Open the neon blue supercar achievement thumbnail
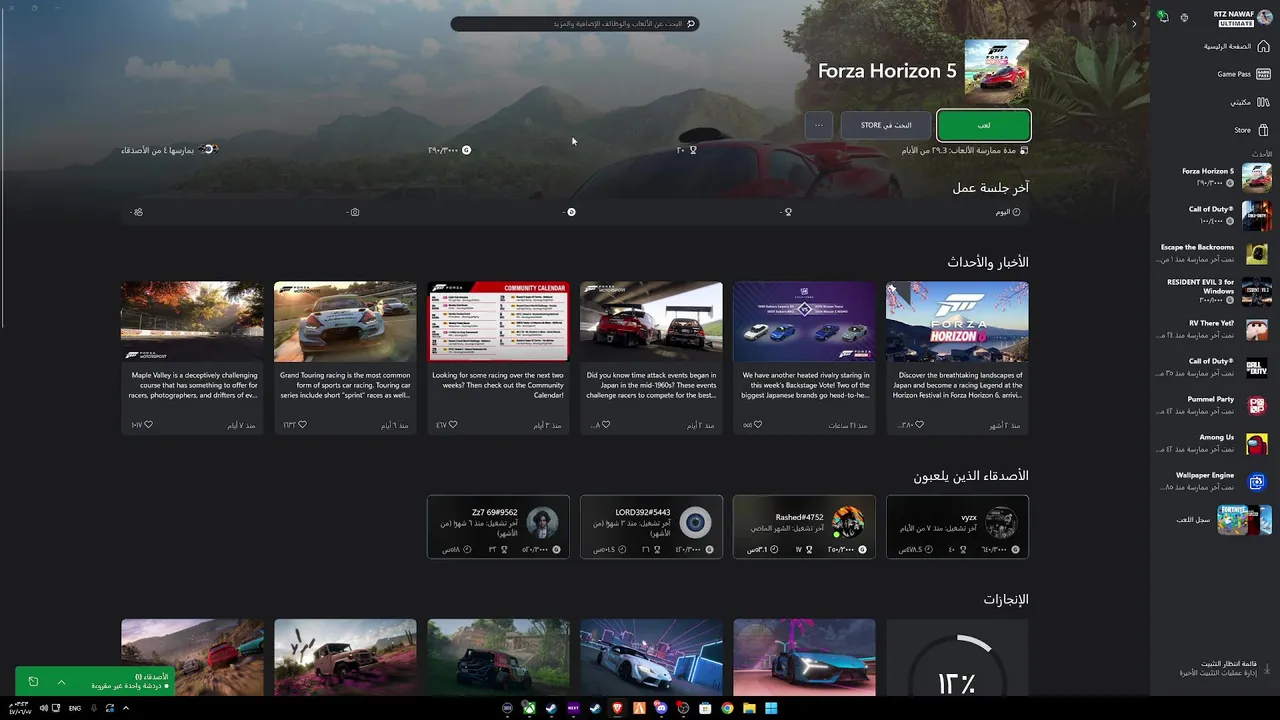The image size is (1280, 720). (x=804, y=657)
